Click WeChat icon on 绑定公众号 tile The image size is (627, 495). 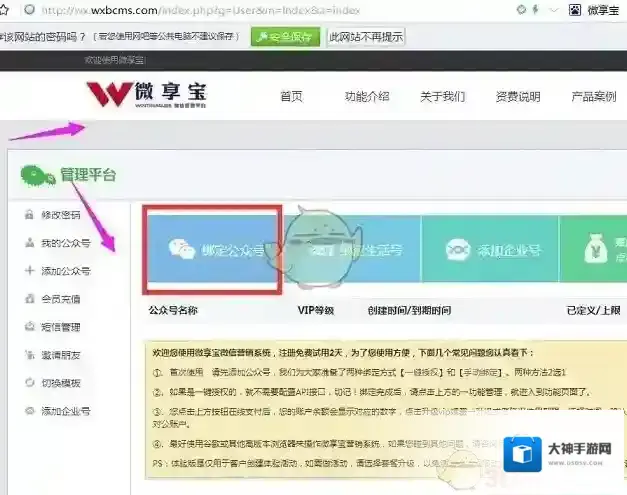pos(181,249)
